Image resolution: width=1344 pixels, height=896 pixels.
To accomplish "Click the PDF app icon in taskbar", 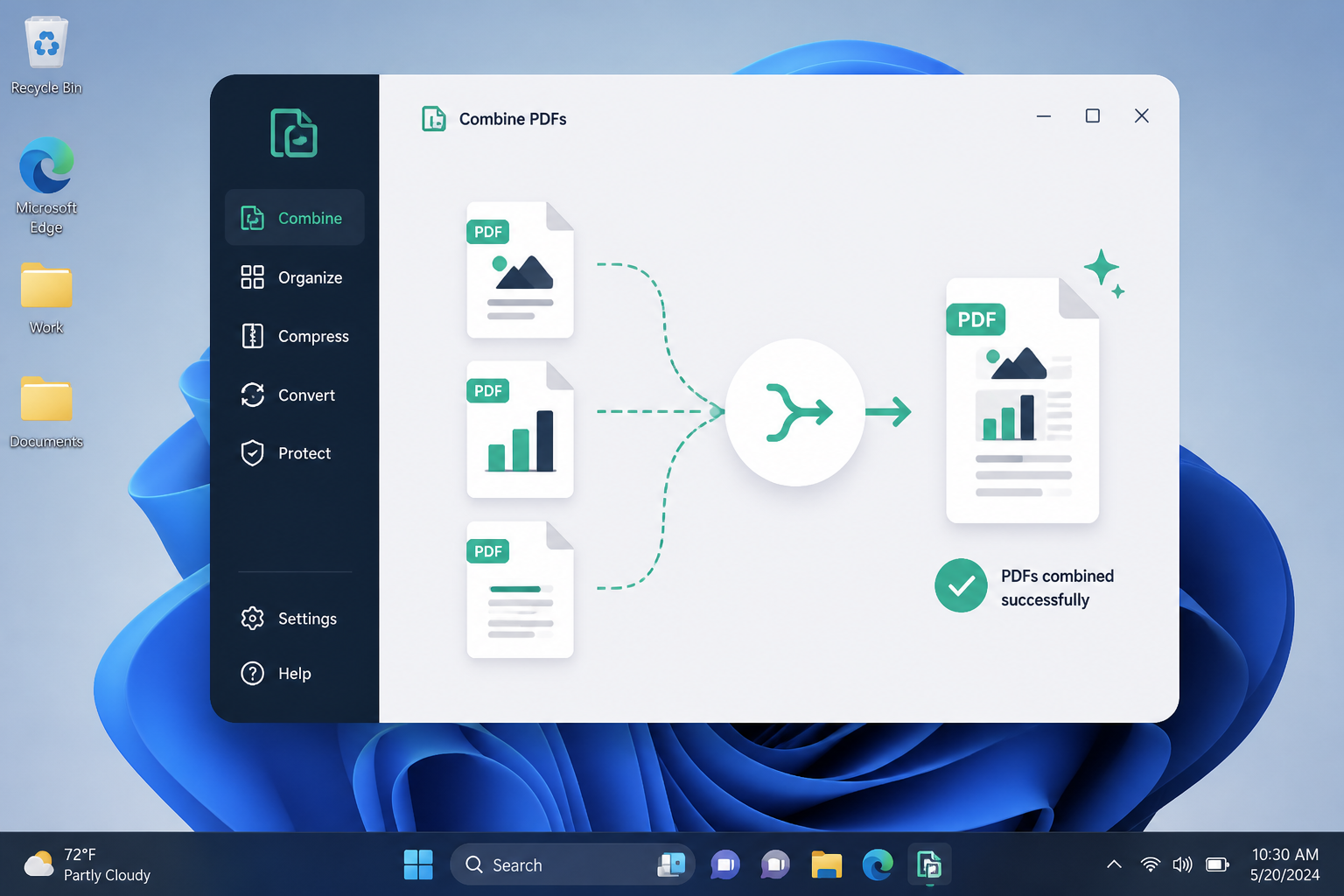I will [x=929, y=864].
